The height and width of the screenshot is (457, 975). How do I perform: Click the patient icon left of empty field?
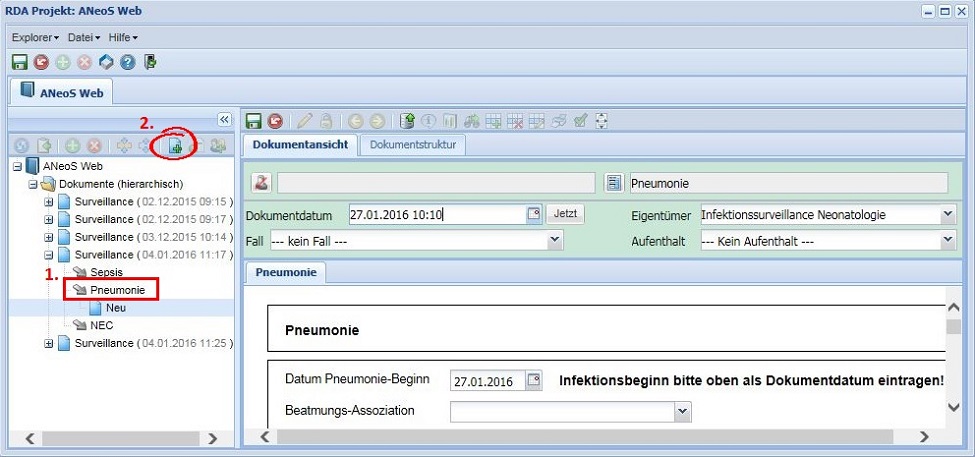[x=260, y=183]
